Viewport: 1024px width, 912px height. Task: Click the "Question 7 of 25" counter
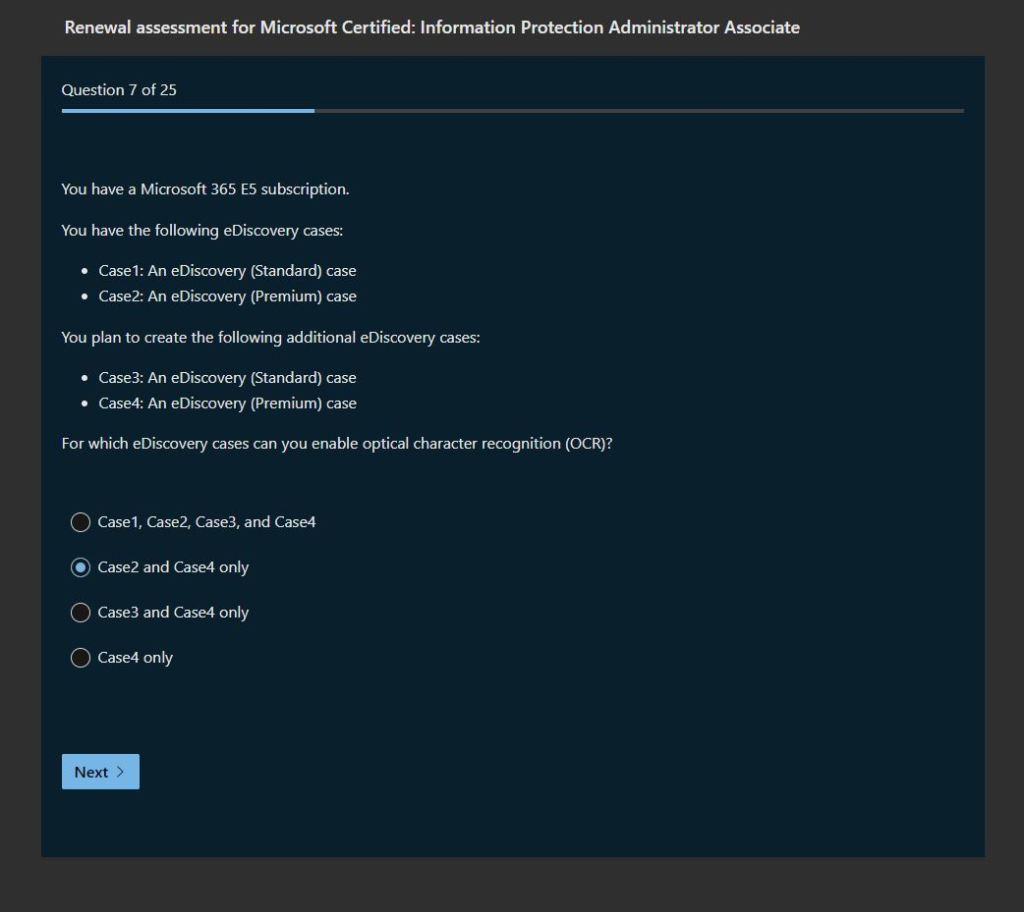(119, 90)
